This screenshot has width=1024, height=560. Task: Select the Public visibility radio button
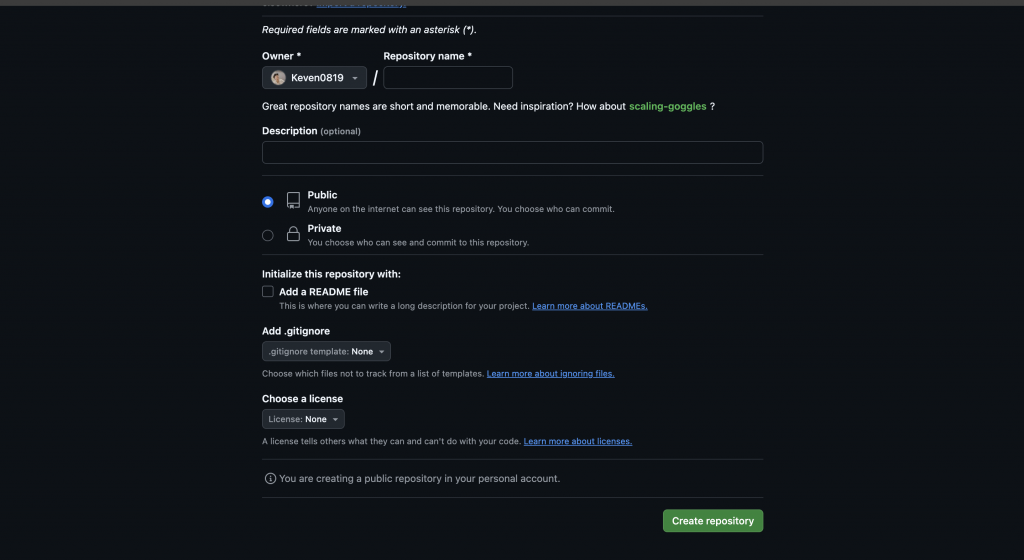[268, 202]
